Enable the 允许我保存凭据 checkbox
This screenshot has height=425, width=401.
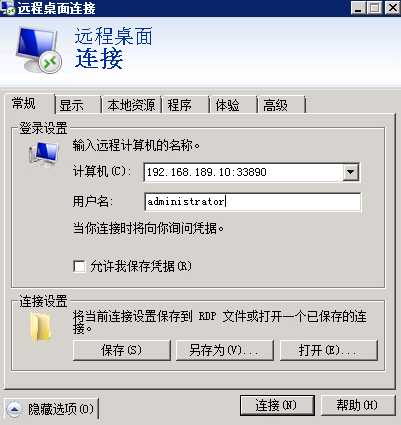click(79, 267)
